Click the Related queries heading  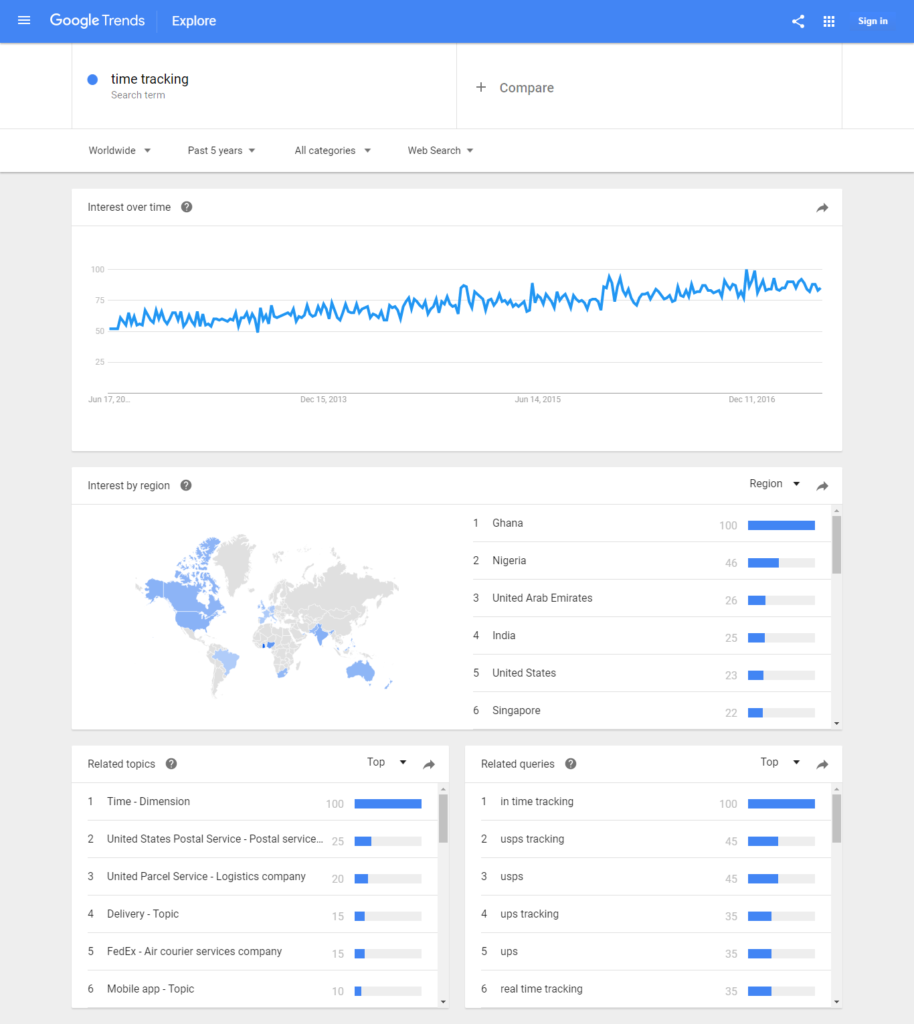pyautogui.click(x=518, y=763)
